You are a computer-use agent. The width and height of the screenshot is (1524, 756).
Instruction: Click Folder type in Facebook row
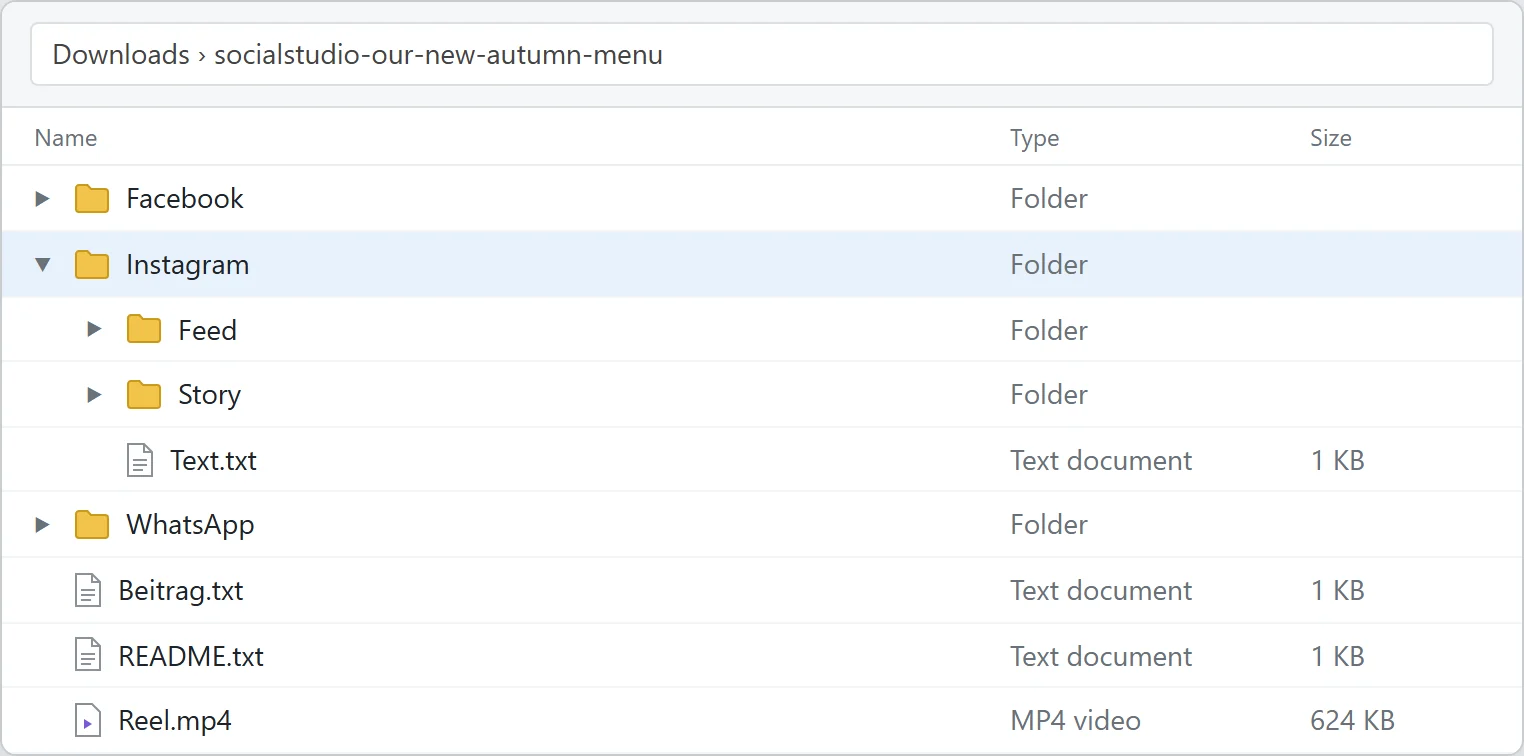[x=1049, y=198]
